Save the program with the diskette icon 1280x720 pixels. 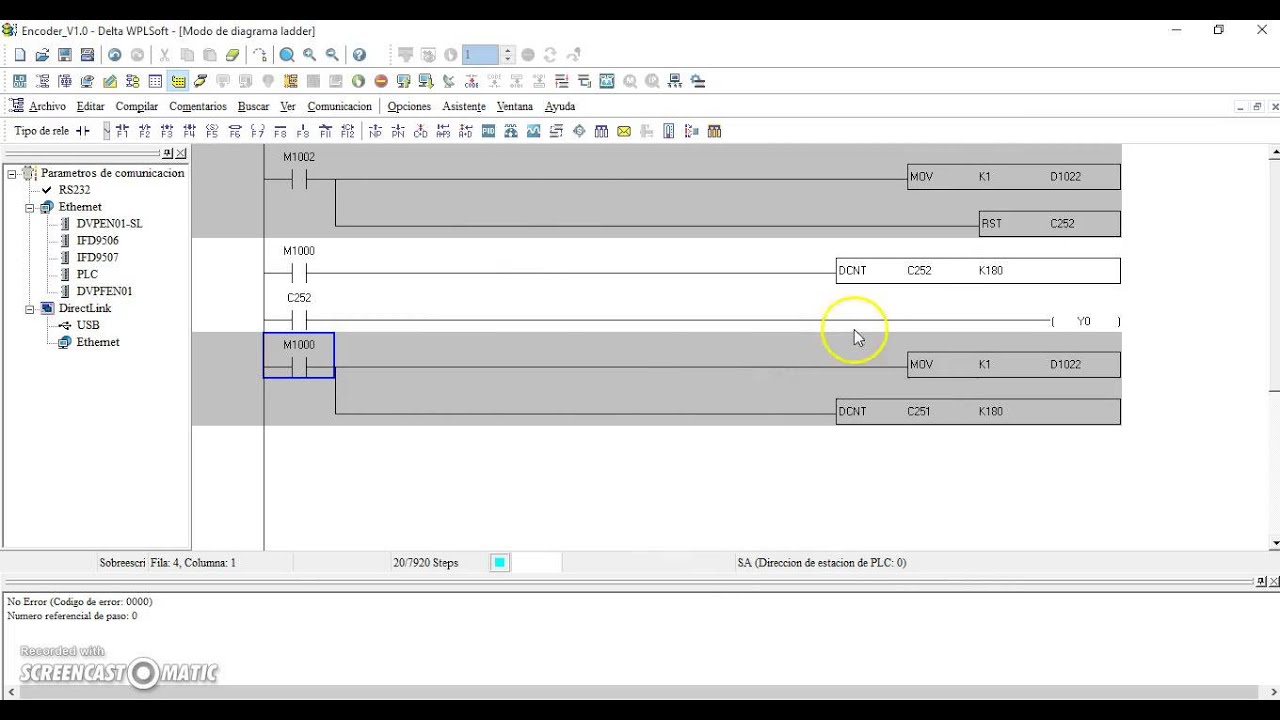click(65, 55)
